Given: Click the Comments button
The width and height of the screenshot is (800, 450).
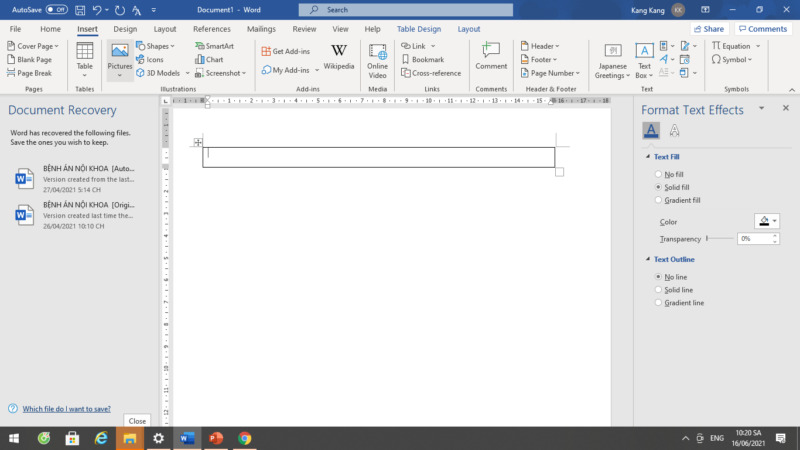Looking at the screenshot, I should (x=763, y=29).
